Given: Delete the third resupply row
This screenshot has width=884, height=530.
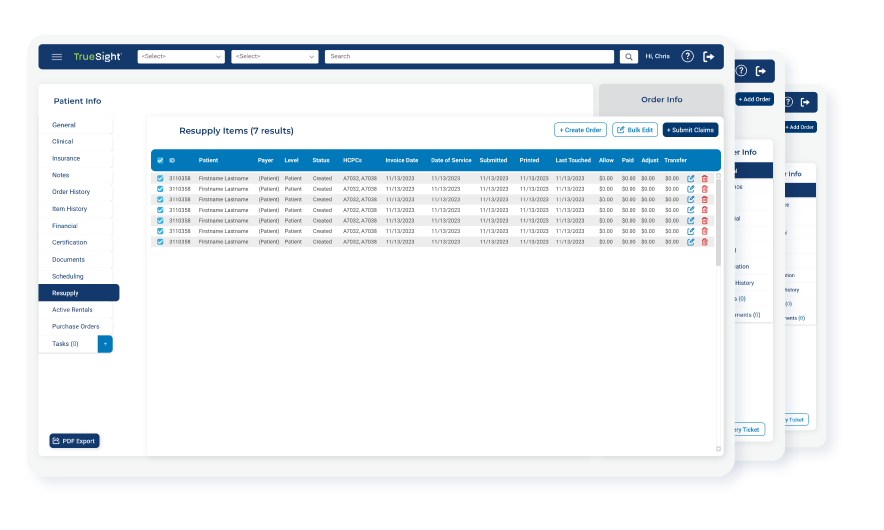Looking at the screenshot, I should [x=704, y=200].
